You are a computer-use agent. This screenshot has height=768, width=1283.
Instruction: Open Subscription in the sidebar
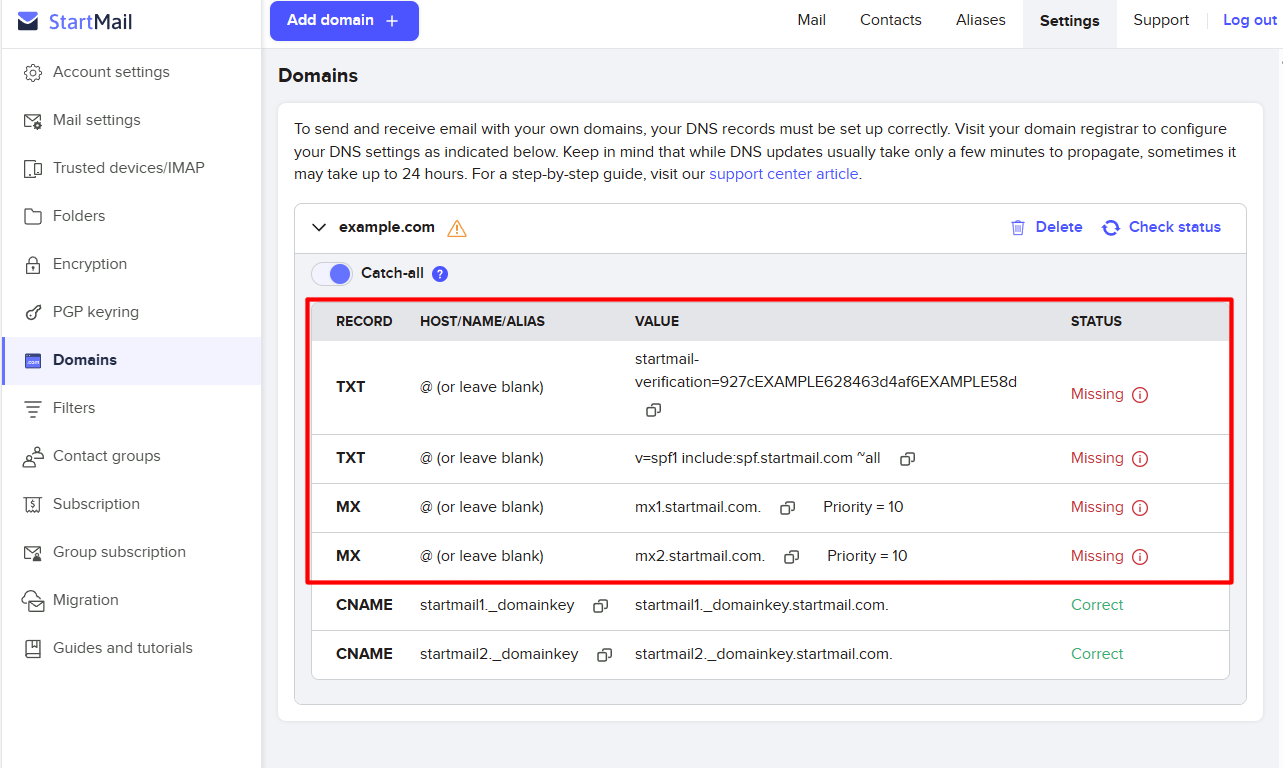[131, 504]
